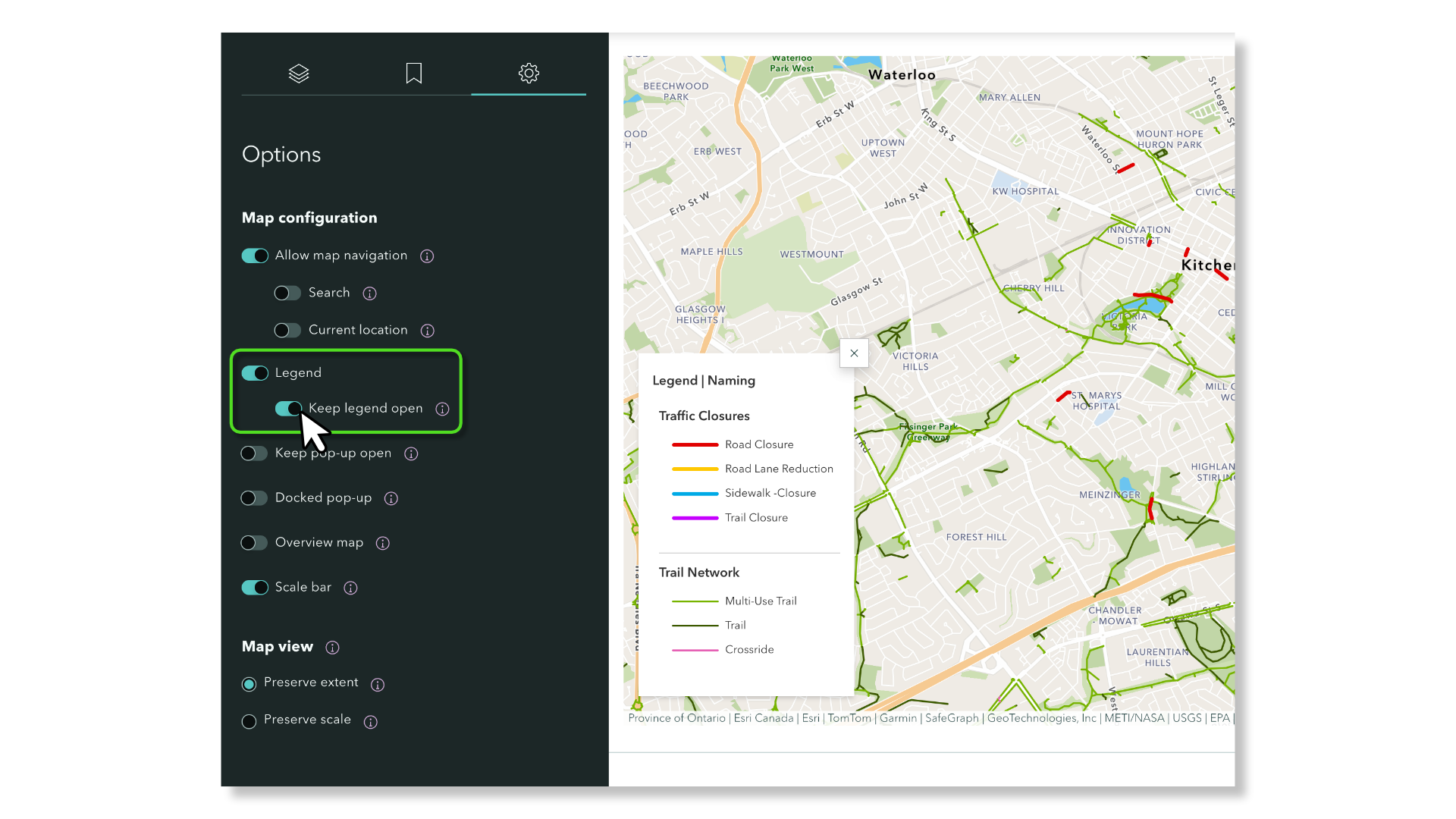Viewport: 1456px width, 819px height.
Task: Close the Legend | Naming popup
Action: (854, 353)
